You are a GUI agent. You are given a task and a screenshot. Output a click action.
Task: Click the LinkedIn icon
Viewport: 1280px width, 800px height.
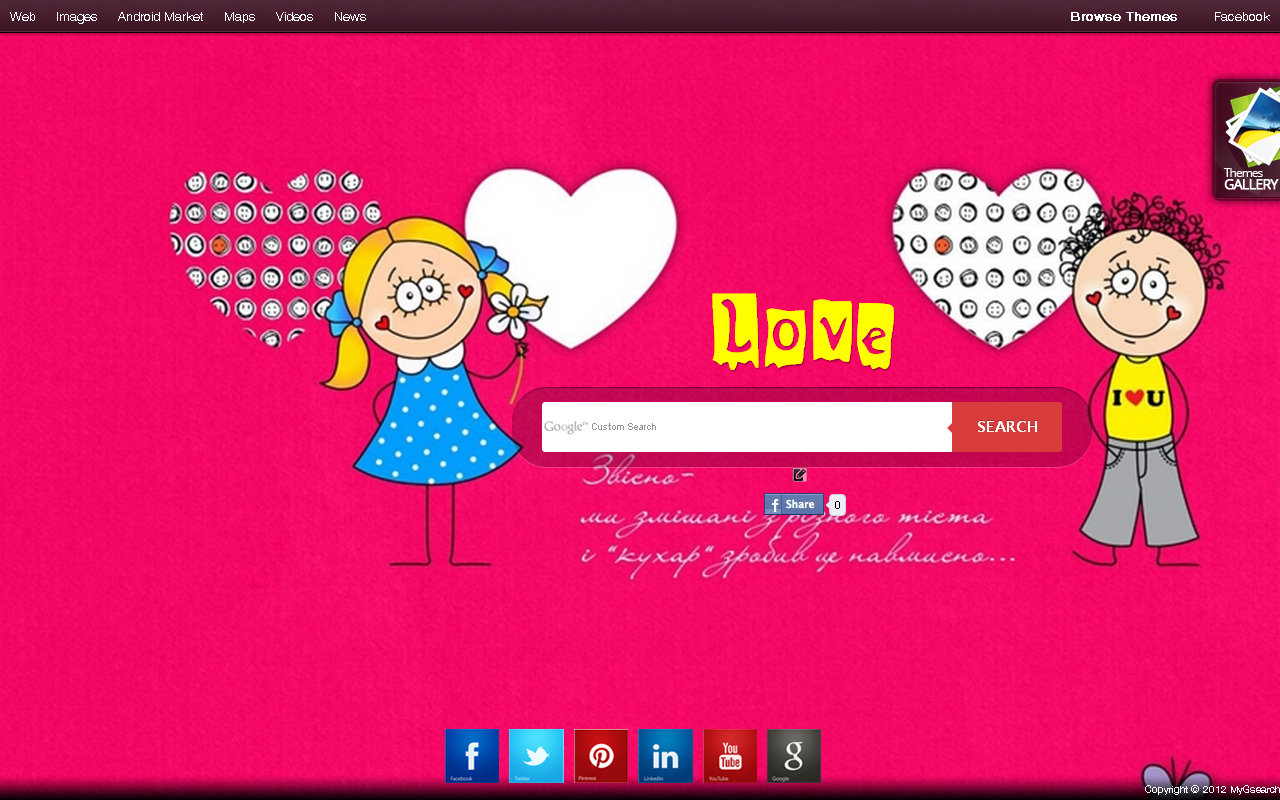tap(665, 756)
